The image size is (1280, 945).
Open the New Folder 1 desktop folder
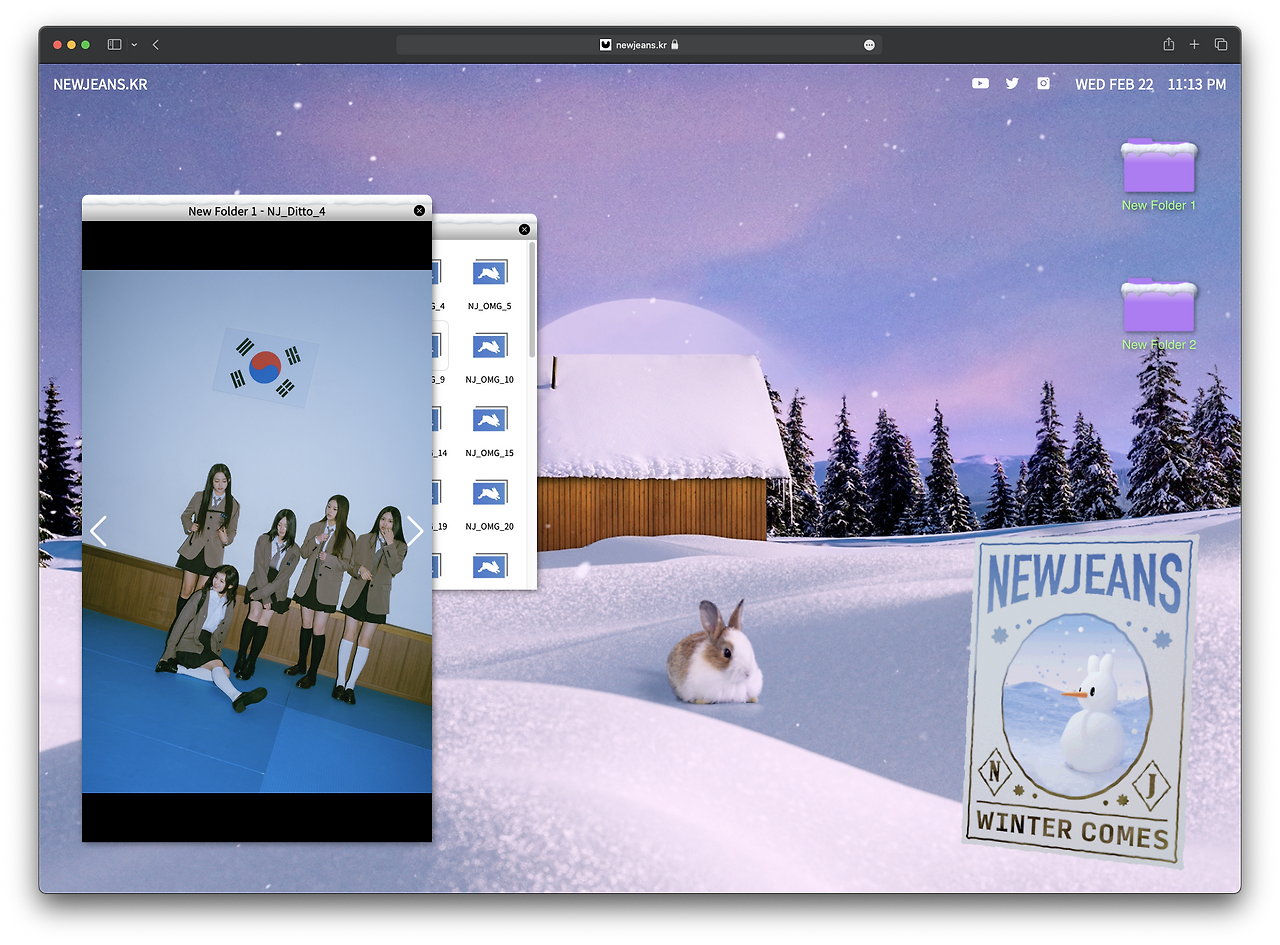tap(1159, 176)
